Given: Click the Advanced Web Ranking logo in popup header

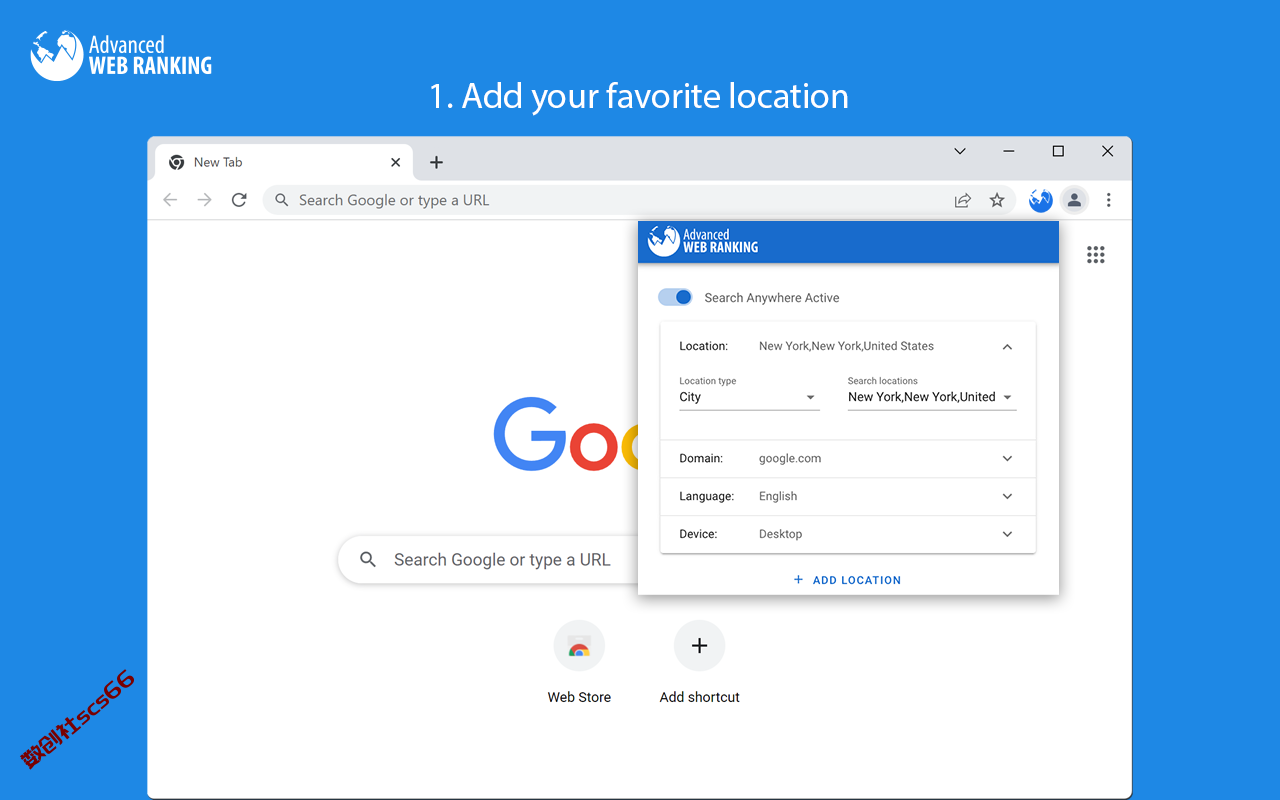Looking at the screenshot, I should [x=703, y=241].
